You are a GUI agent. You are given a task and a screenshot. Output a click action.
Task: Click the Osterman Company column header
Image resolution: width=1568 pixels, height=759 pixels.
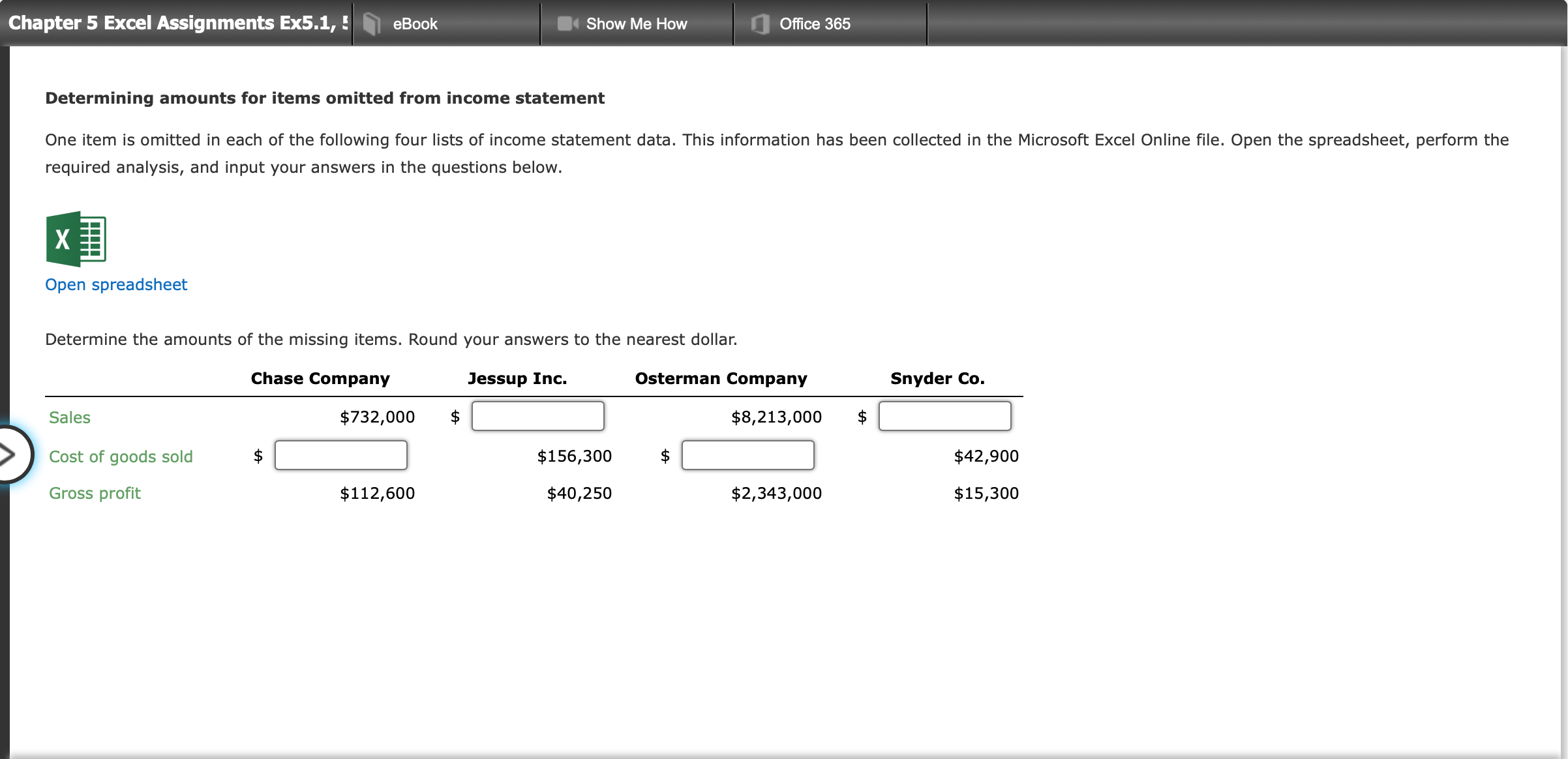pos(721,378)
